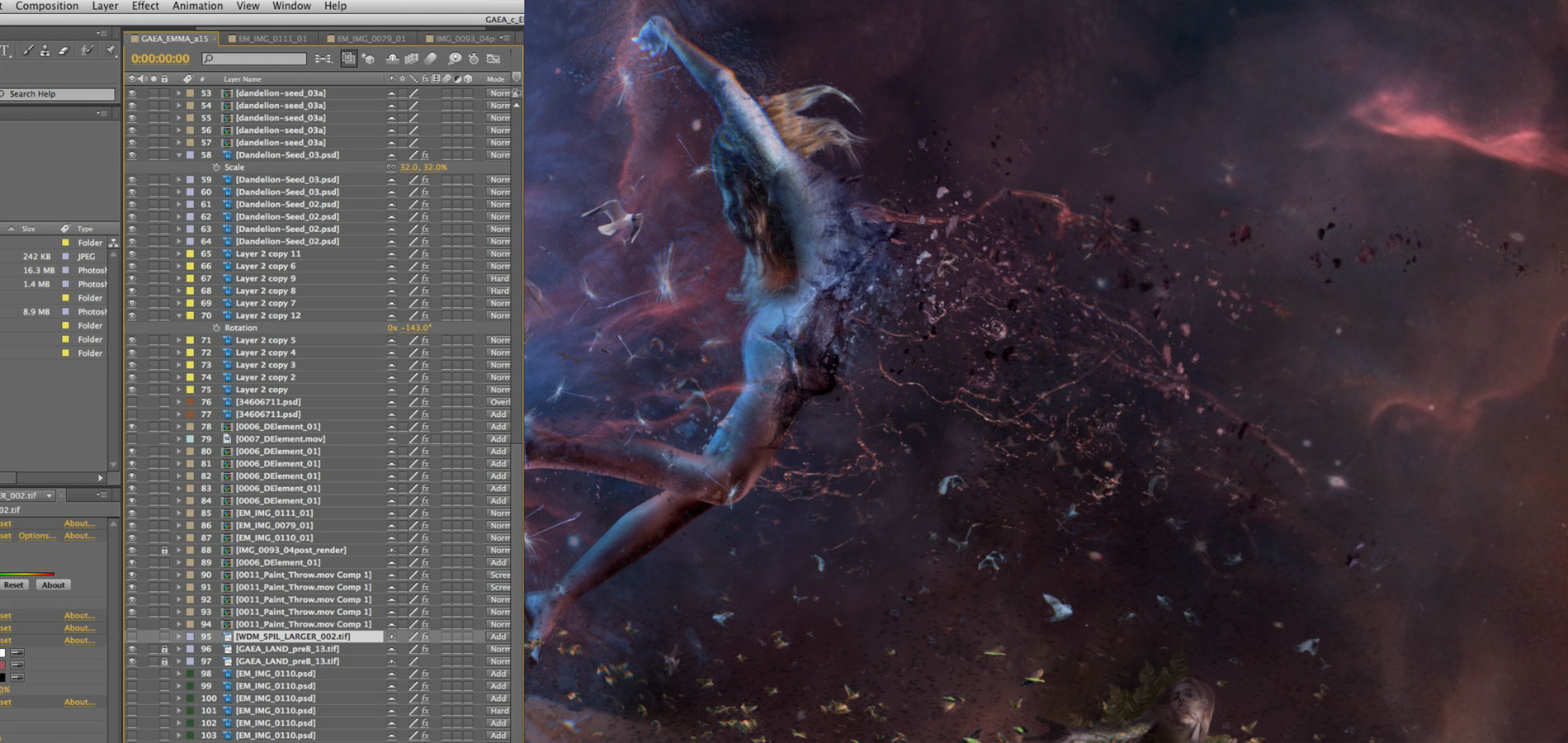The height and width of the screenshot is (743, 1568).
Task: Expand layer 90 0011_Paint_Throw.mov Comp 1
Action: pyautogui.click(x=178, y=575)
